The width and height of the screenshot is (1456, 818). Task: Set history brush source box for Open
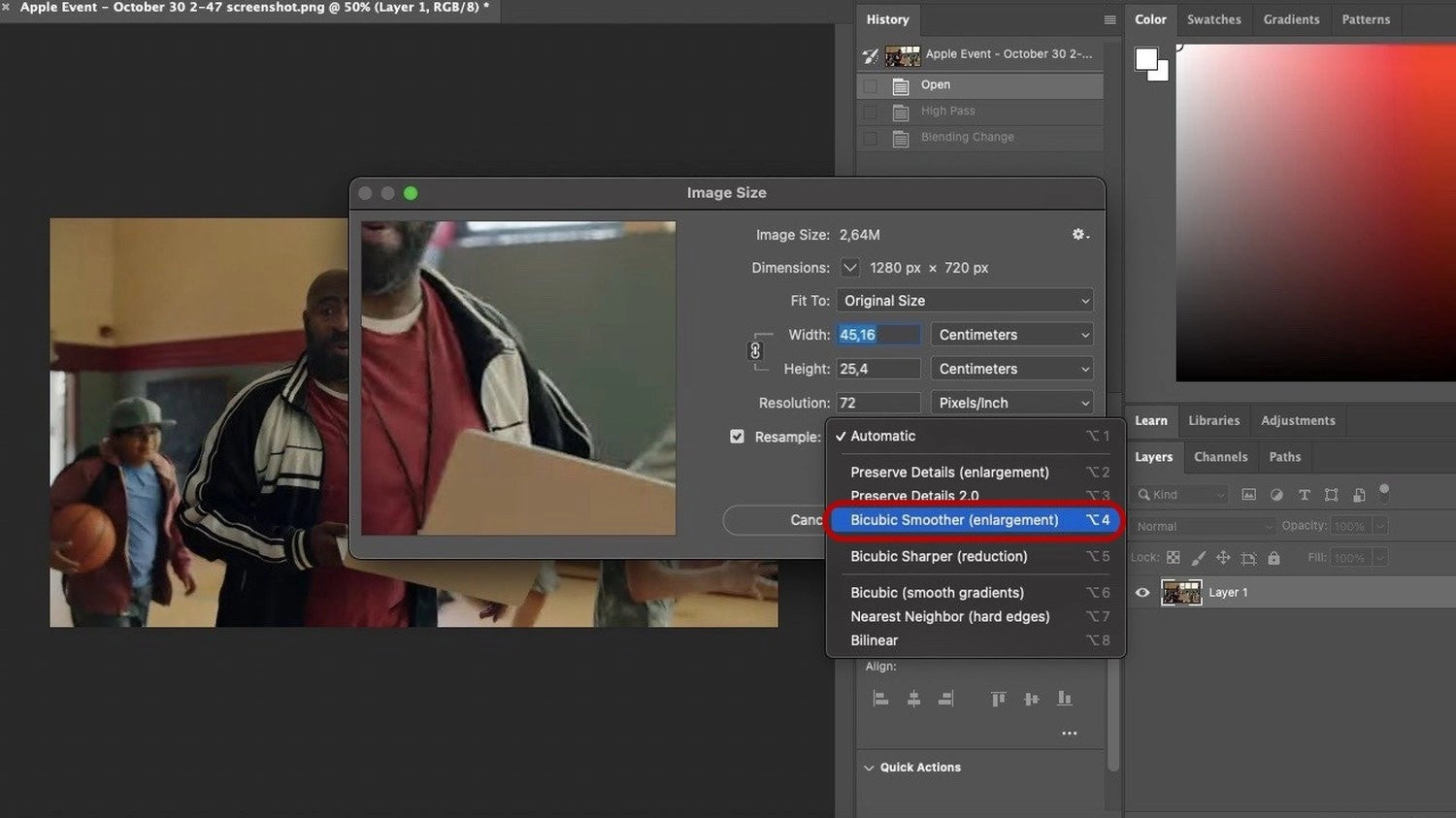tap(871, 86)
